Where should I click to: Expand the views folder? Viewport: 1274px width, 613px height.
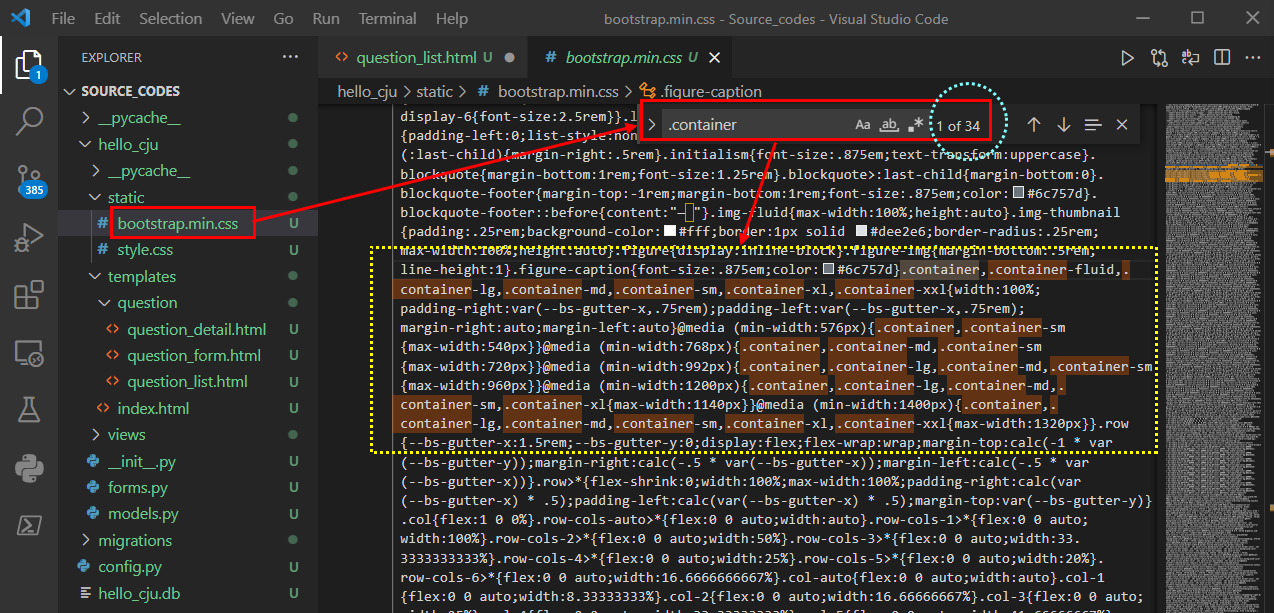tap(96, 435)
